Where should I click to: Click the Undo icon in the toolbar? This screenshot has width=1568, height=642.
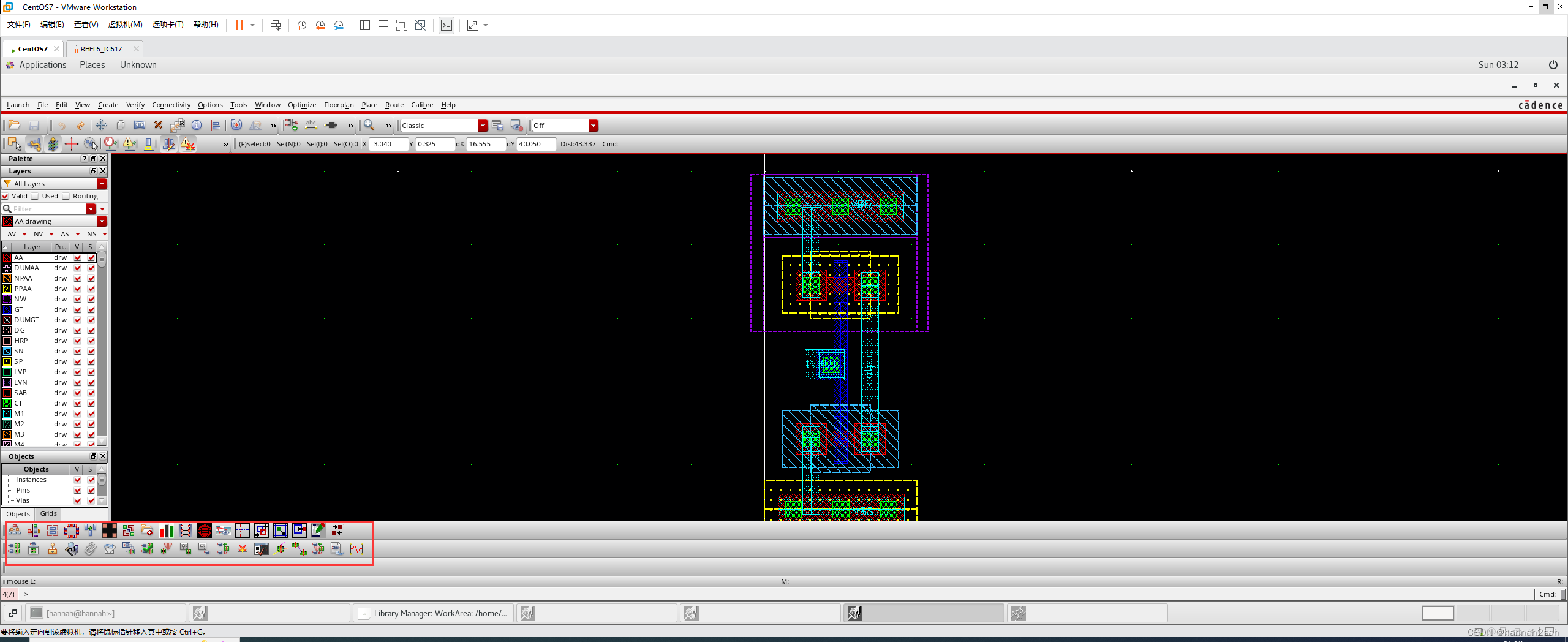click(61, 125)
